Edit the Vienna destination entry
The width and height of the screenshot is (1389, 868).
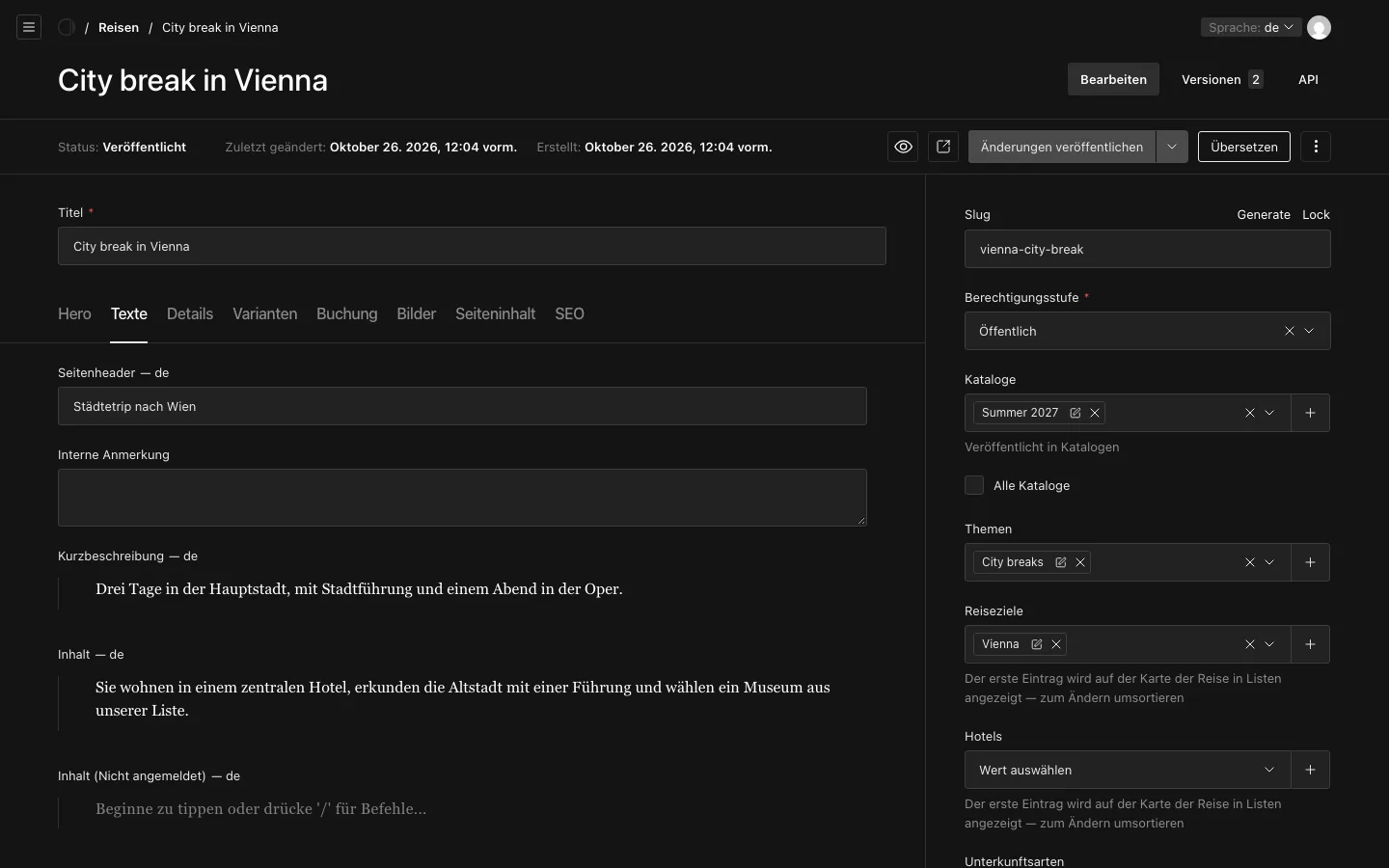click(1037, 644)
